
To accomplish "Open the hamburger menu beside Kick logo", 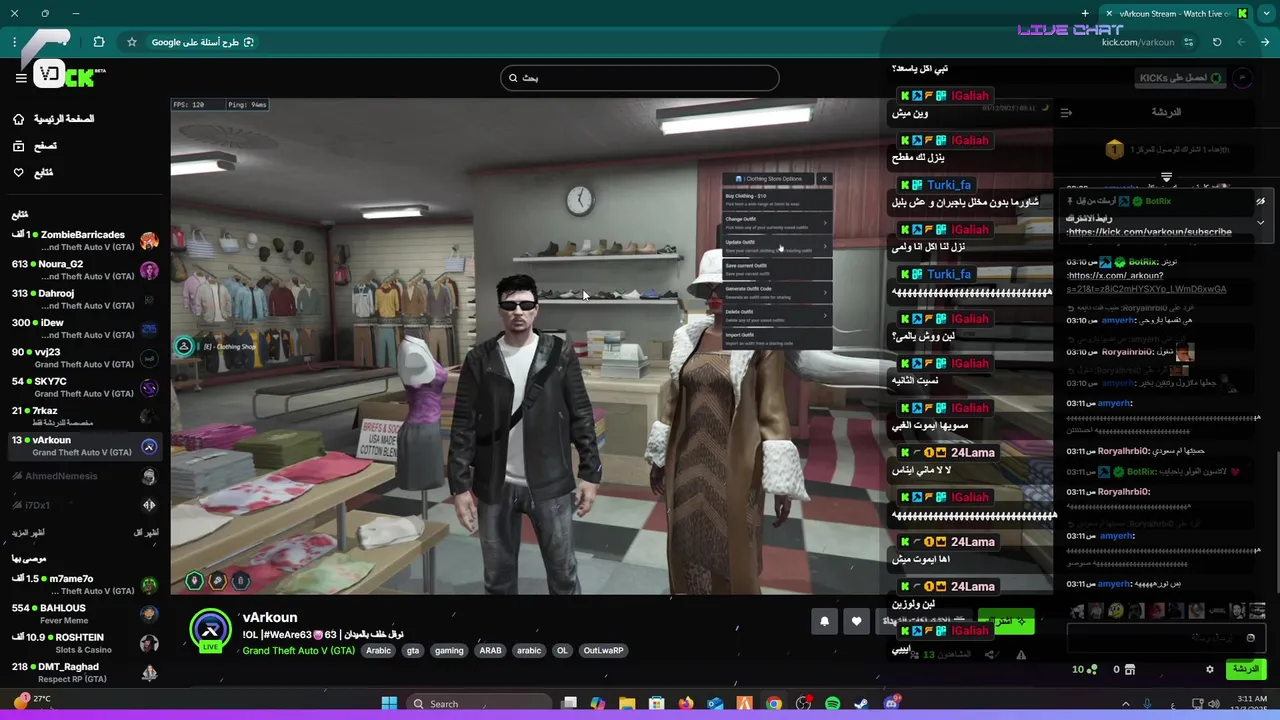I will (x=20, y=77).
